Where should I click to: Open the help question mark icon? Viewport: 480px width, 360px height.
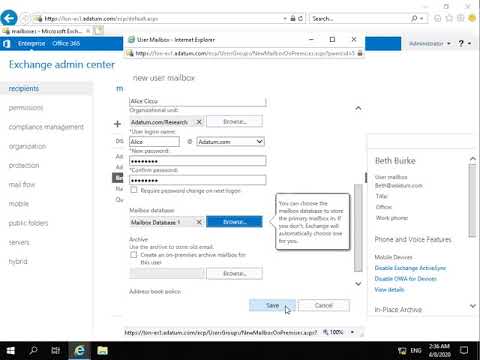coord(461,43)
